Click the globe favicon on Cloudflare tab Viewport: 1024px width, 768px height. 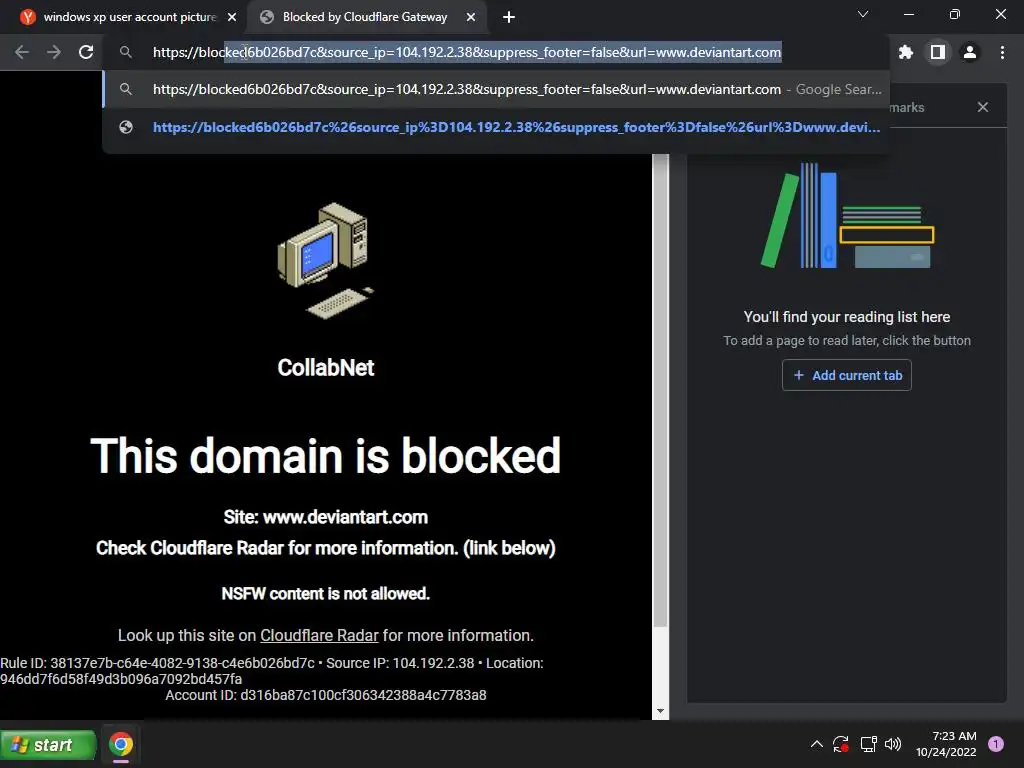(266, 17)
